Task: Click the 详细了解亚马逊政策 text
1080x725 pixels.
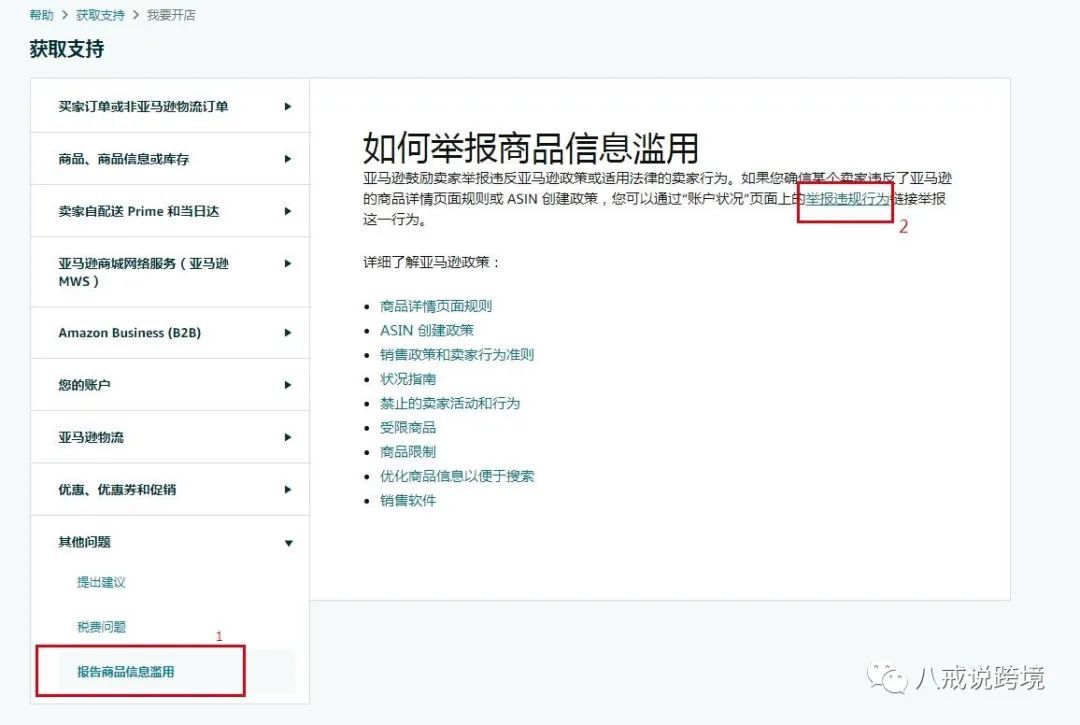Action: coord(432,262)
